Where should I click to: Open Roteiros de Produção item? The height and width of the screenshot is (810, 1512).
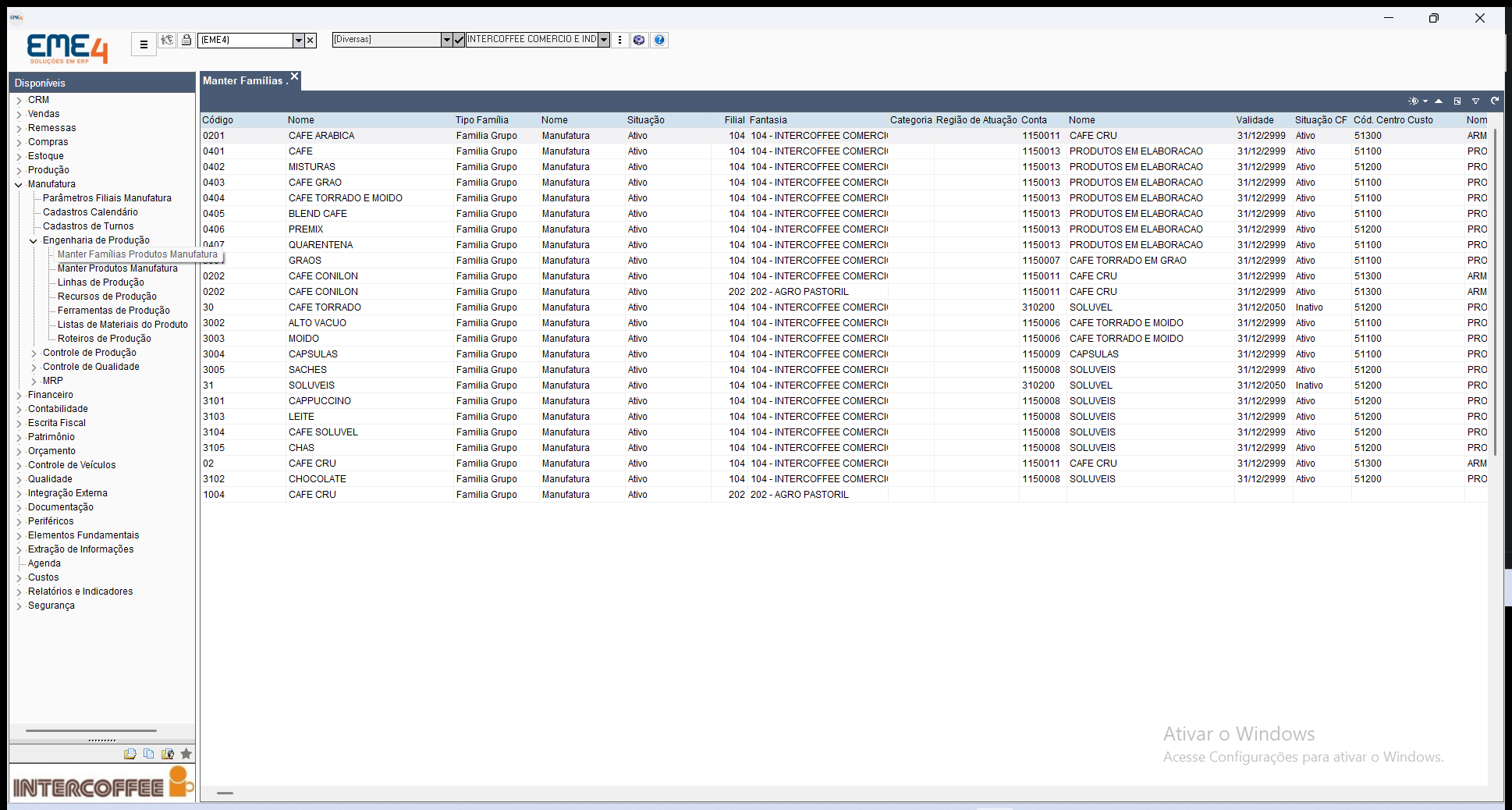click(105, 339)
